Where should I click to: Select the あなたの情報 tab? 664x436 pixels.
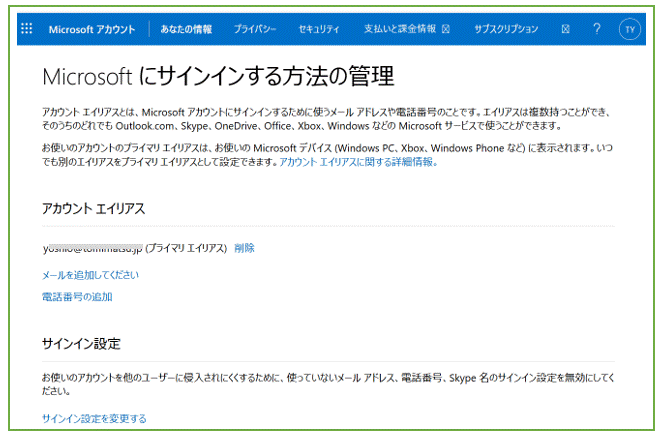[x=186, y=30]
